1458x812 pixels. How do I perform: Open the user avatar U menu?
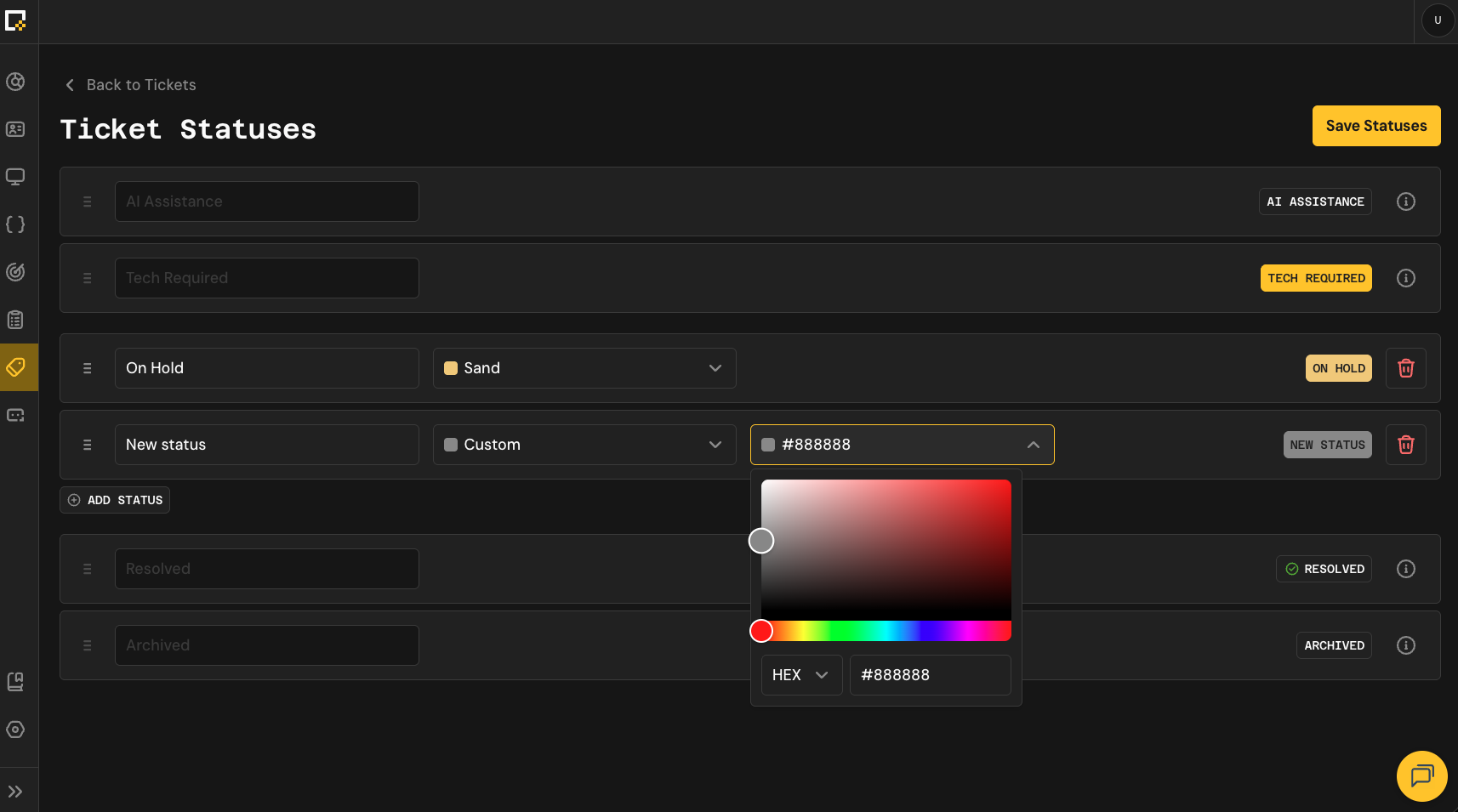[x=1438, y=20]
